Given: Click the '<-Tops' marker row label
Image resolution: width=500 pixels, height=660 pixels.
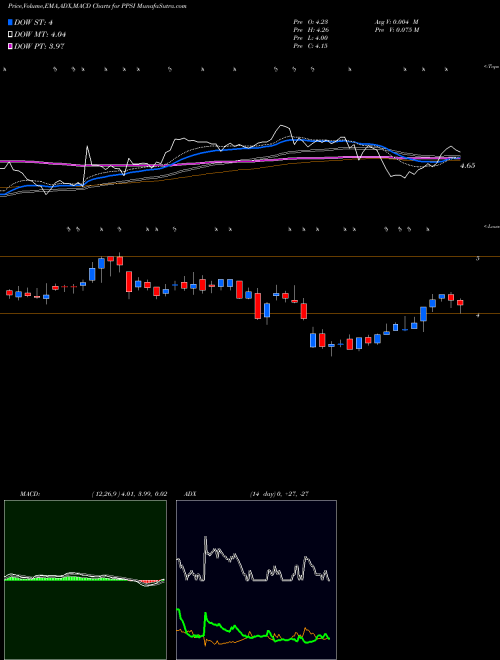Looking at the screenshot, I should click(492, 67).
